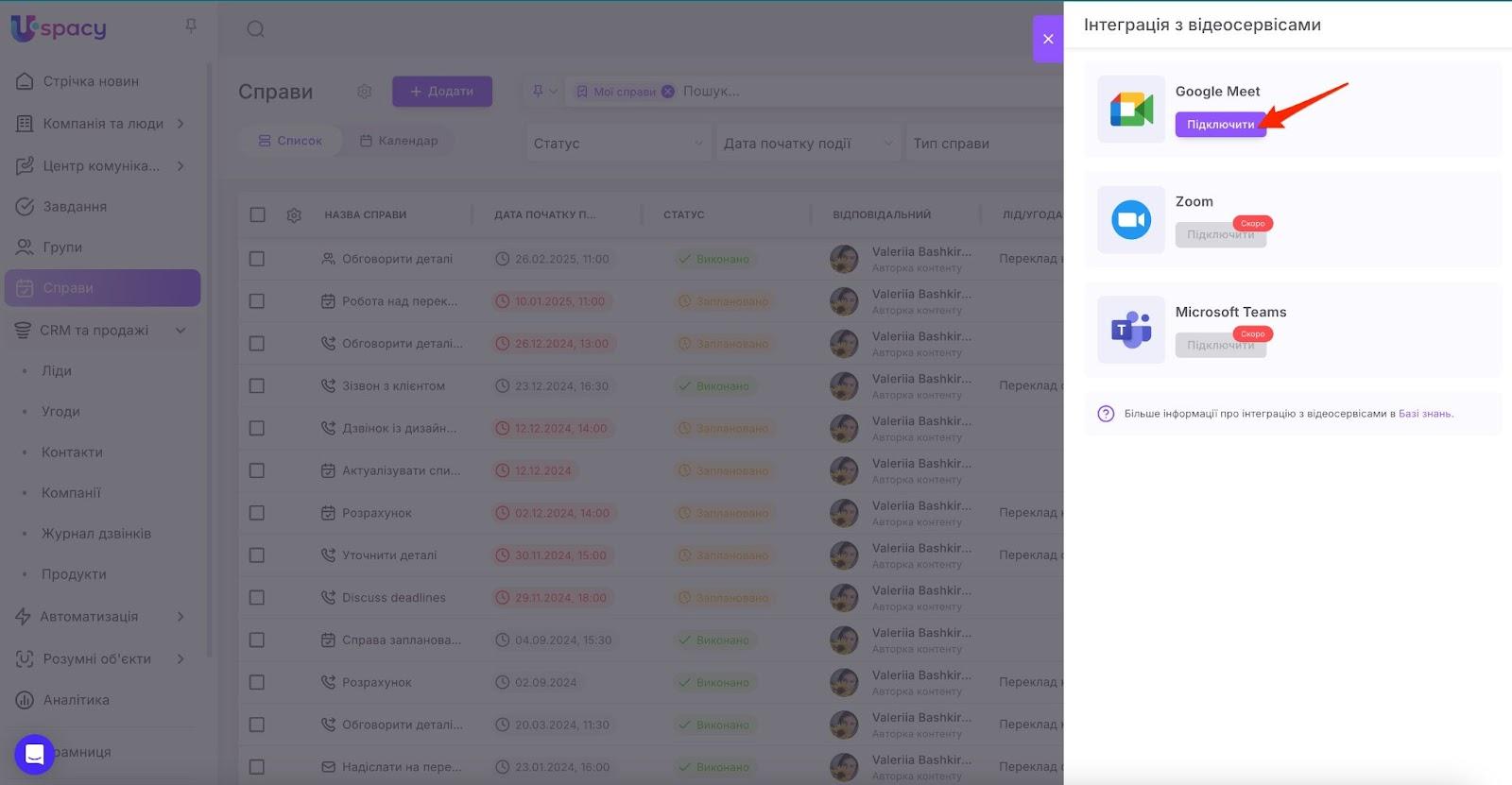Open Стрічка новин in sidebar
Screen dimensions: 1512x785
coord(91,81)
